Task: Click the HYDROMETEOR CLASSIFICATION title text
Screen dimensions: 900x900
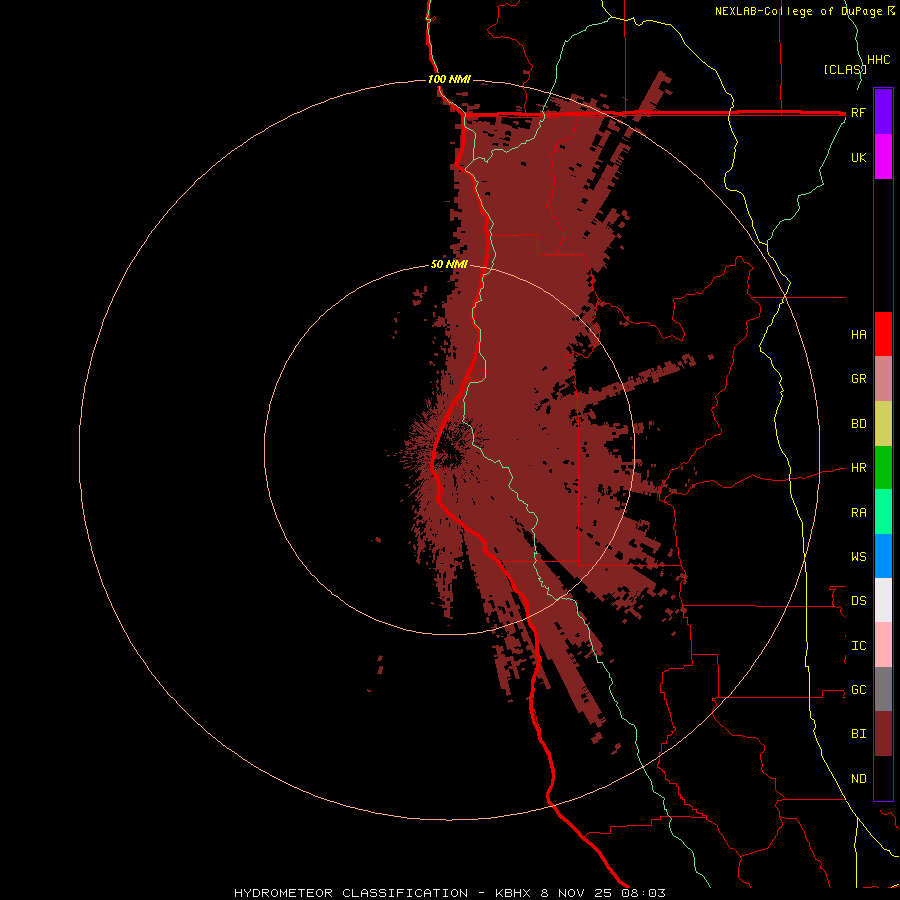Action: [351, 893]
